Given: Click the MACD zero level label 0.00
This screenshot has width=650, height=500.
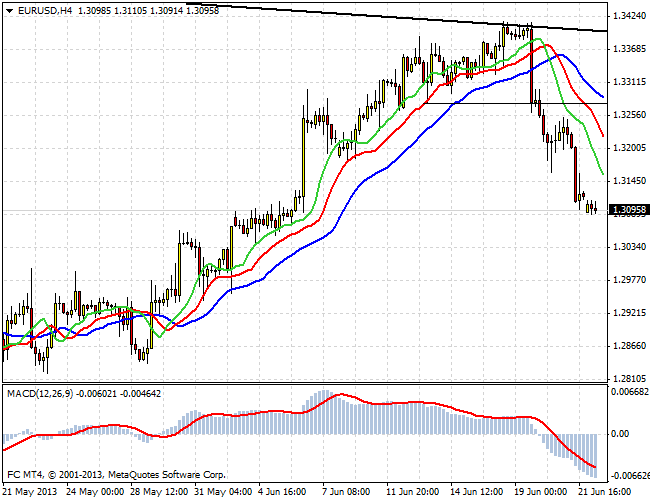Looking at the screenshot, I should 620,434.
